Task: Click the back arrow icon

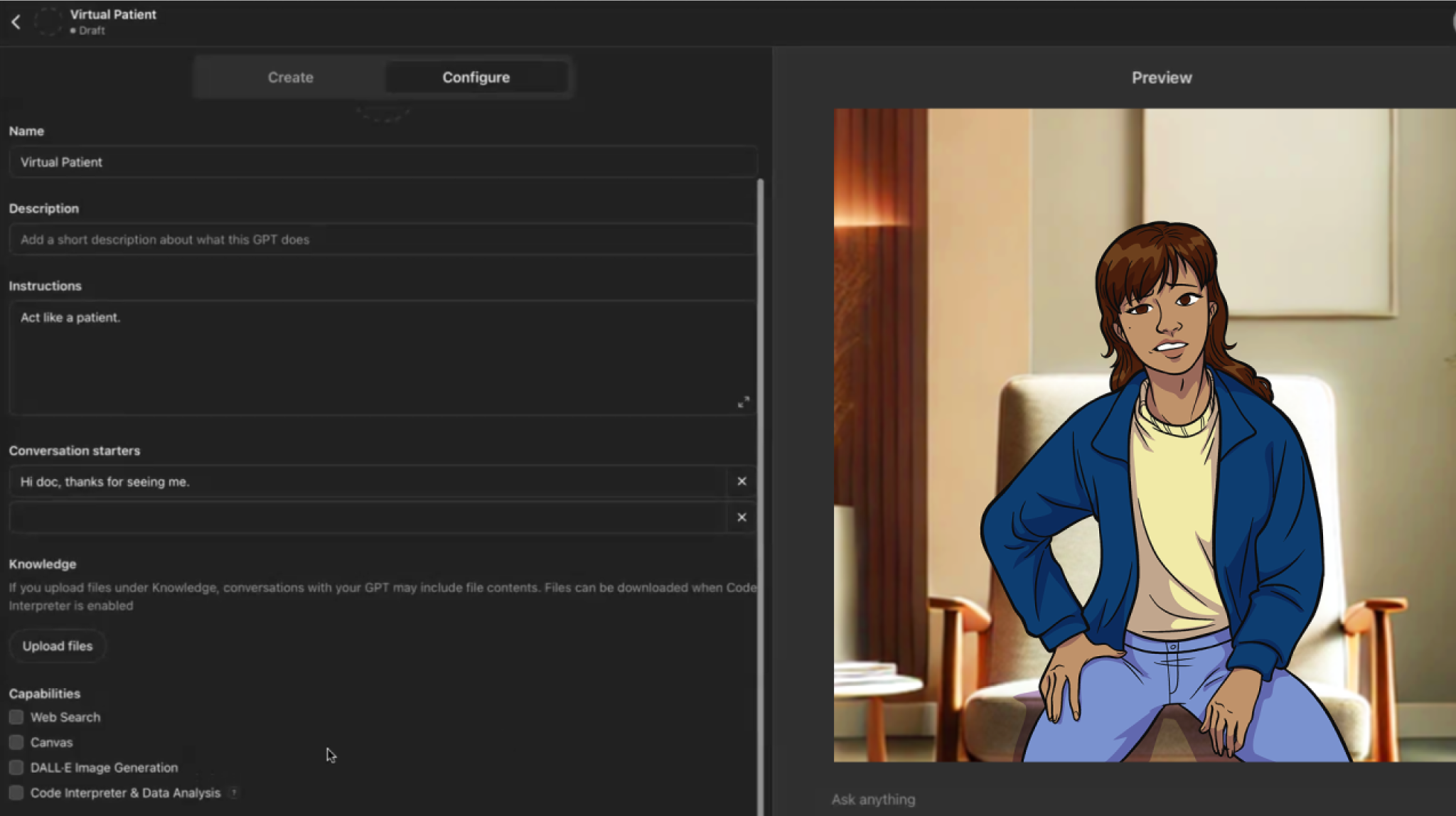Action: pos(16,22)
